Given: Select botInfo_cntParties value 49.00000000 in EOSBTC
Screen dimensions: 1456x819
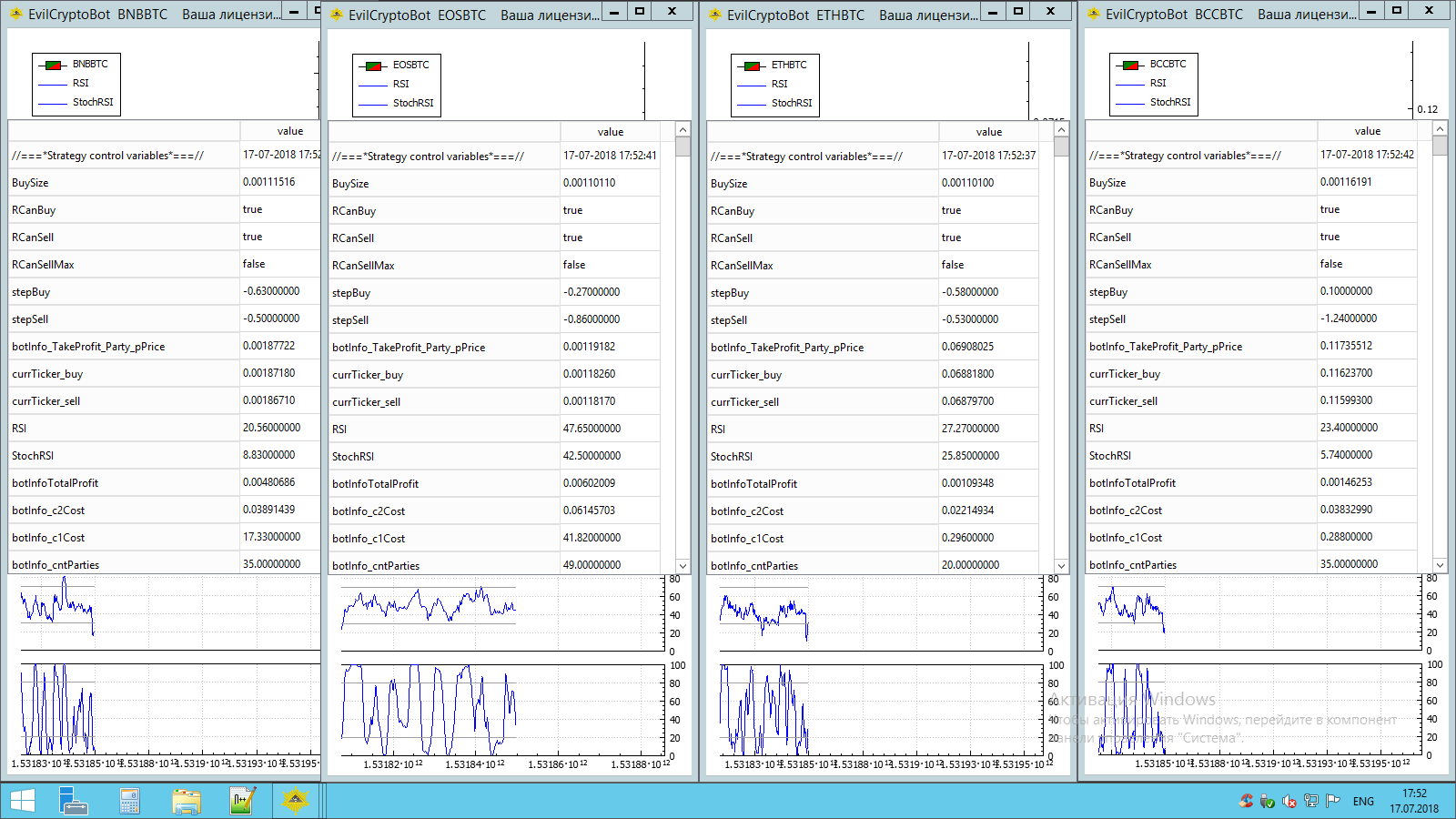Looking at the screenshot, I should (x=591, y=565).
